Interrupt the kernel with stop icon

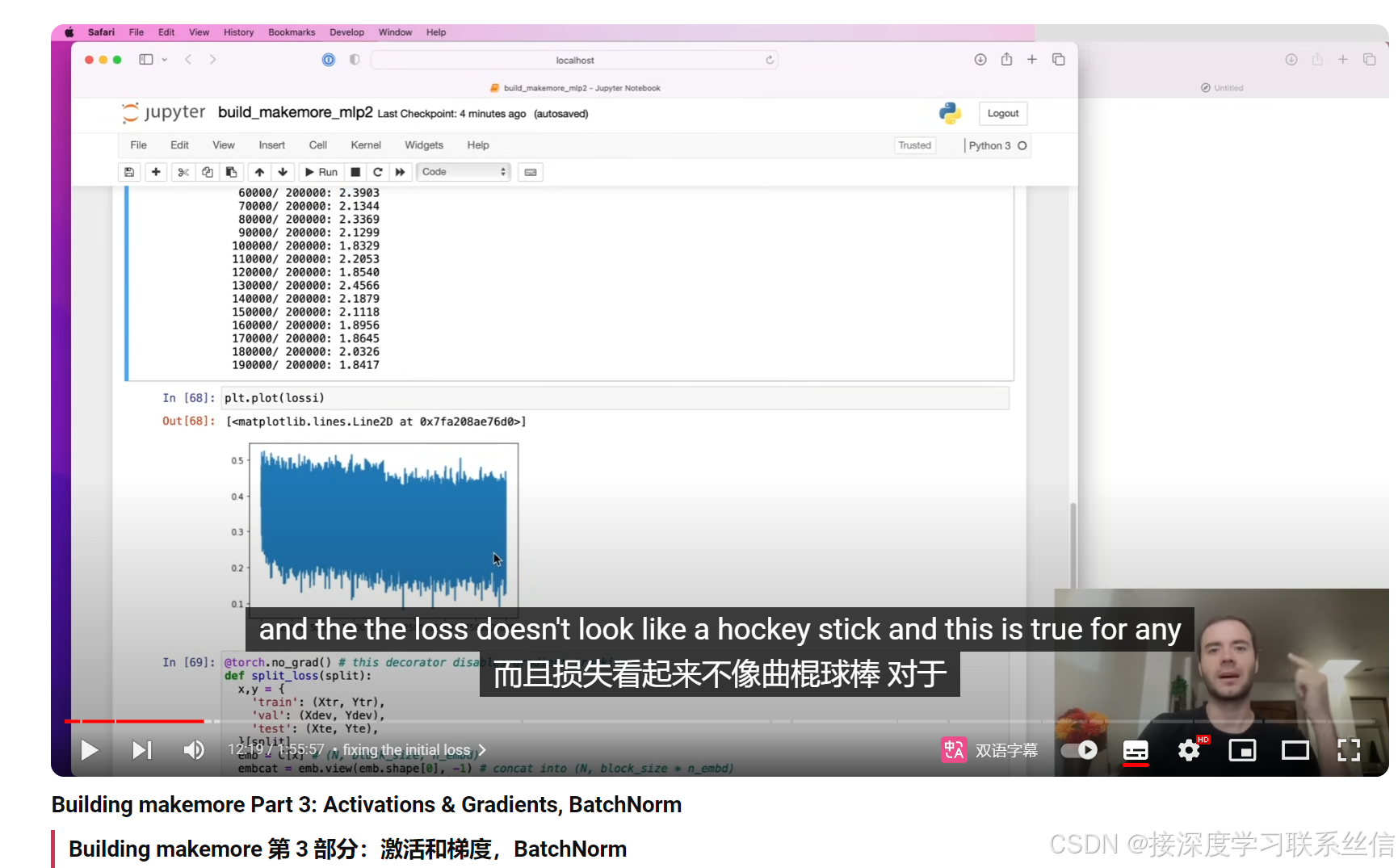click(x=355, y=172)
